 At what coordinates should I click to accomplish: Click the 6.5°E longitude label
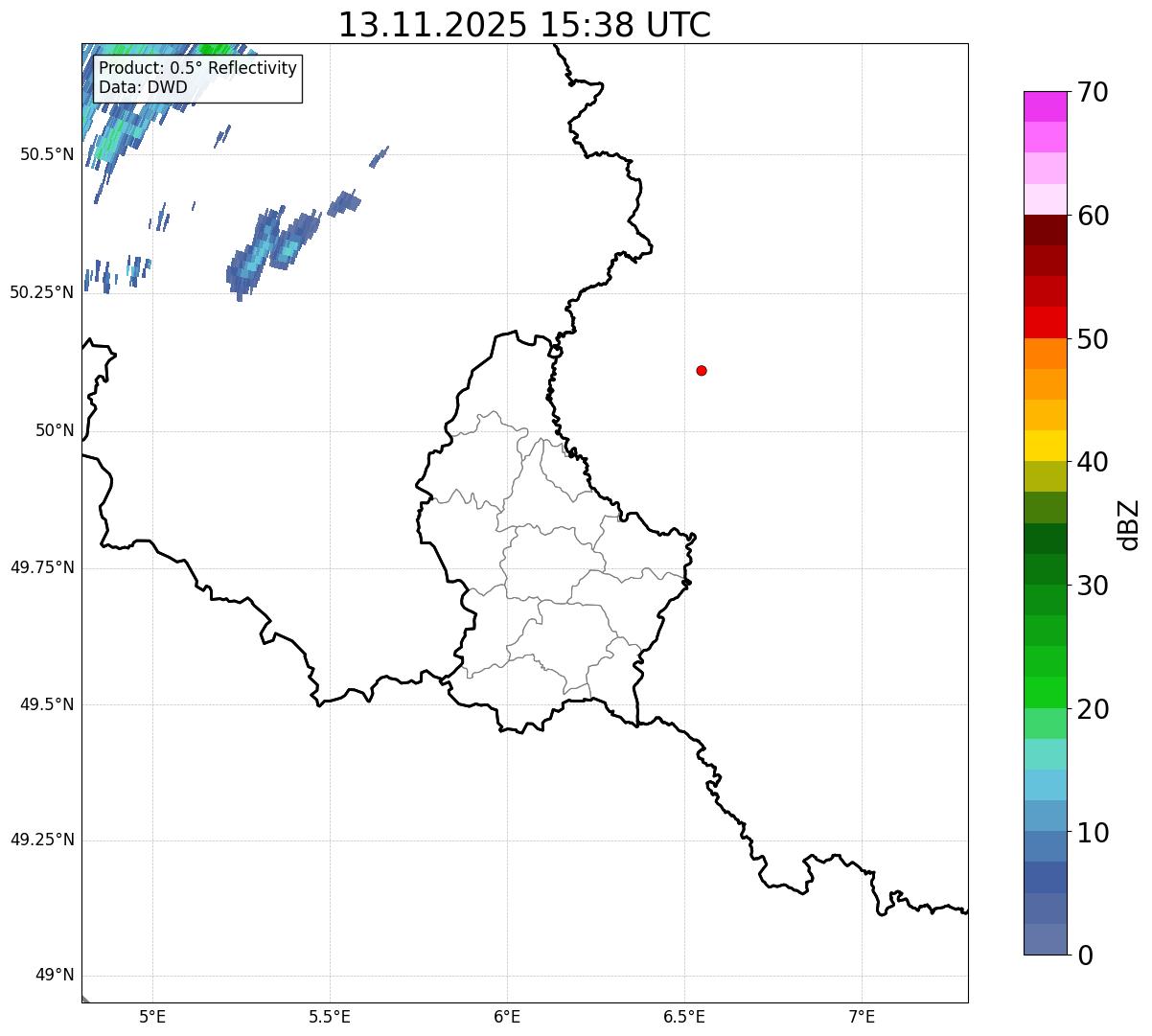pos(684,1016)
